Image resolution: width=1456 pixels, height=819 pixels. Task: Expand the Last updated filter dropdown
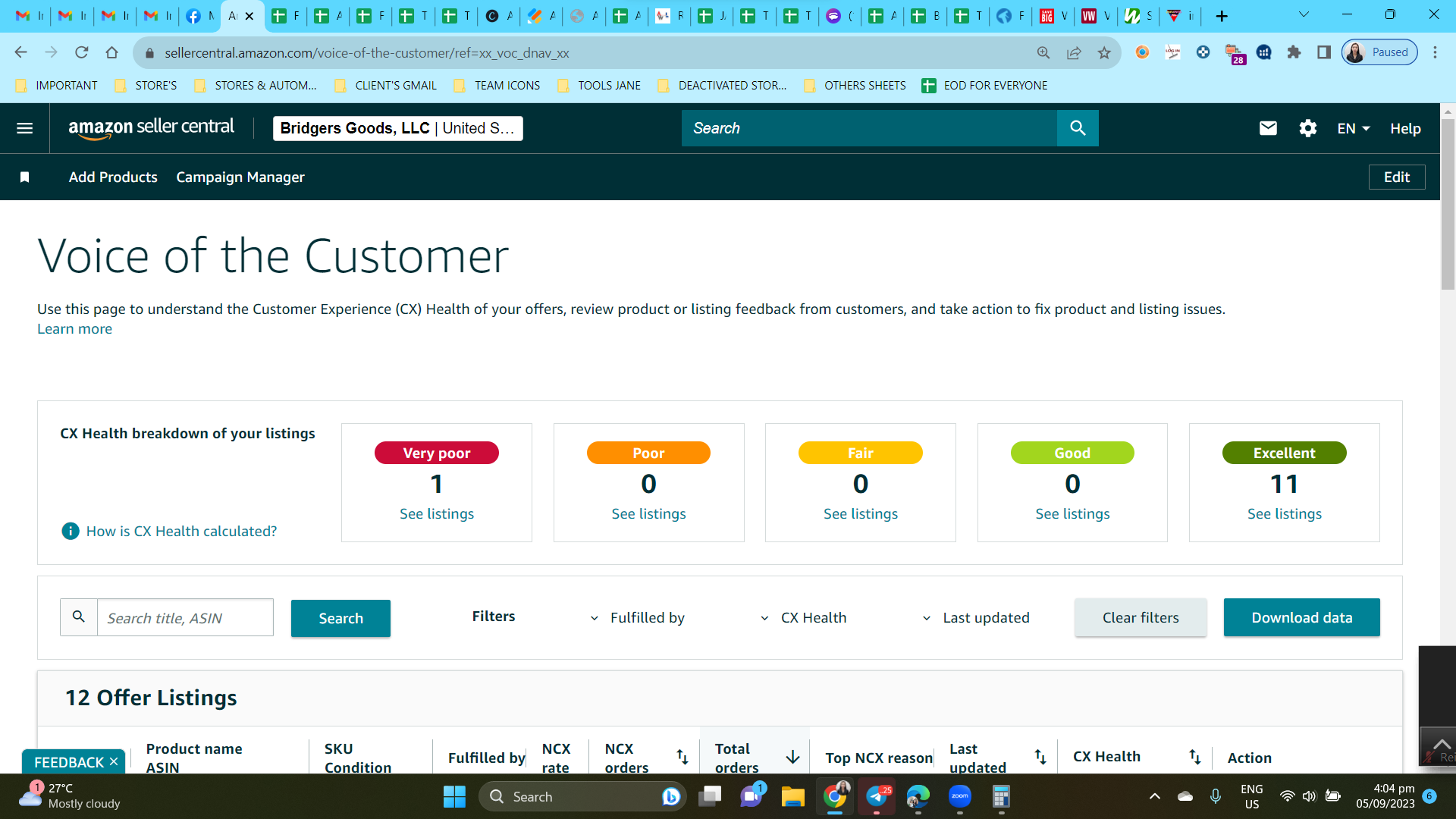click(x=975, y=617)
